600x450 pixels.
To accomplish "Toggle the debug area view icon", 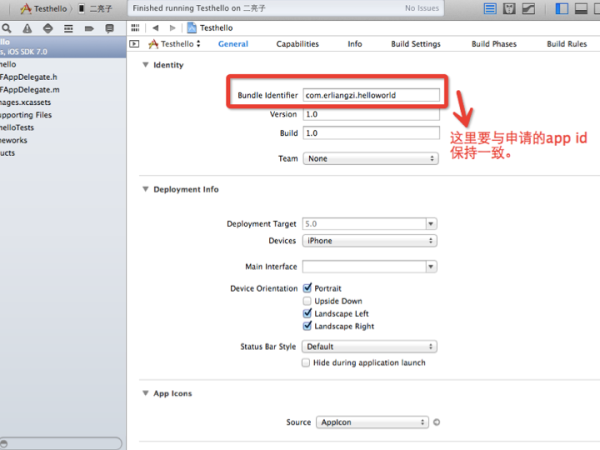I will click(581, 8).
